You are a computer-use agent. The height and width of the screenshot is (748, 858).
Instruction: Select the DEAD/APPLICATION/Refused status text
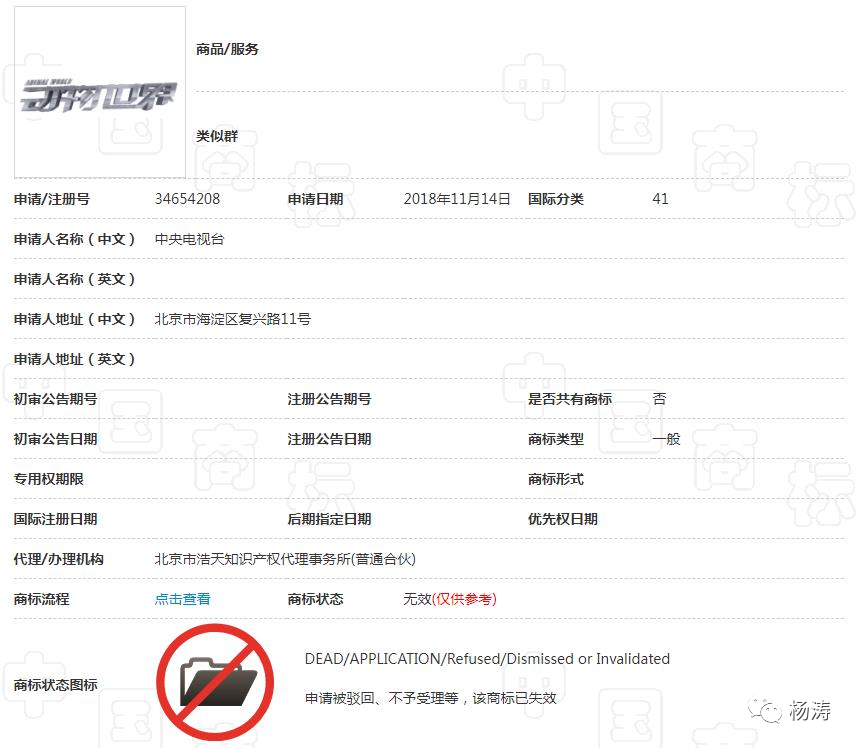(x=487, y=659)
